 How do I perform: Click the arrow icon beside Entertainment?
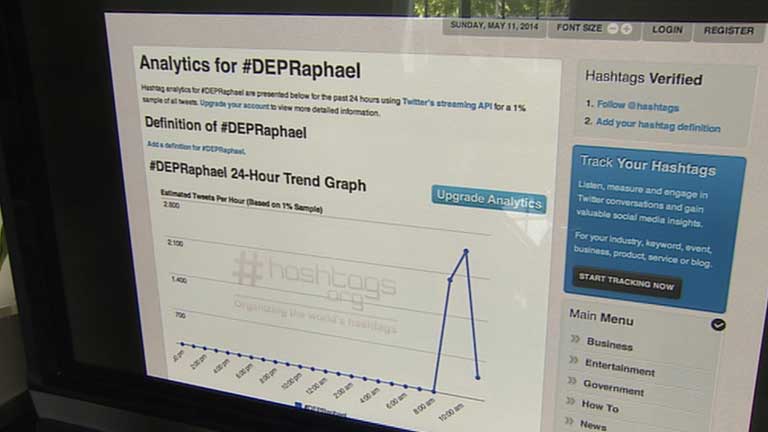[x=575, y=360]
